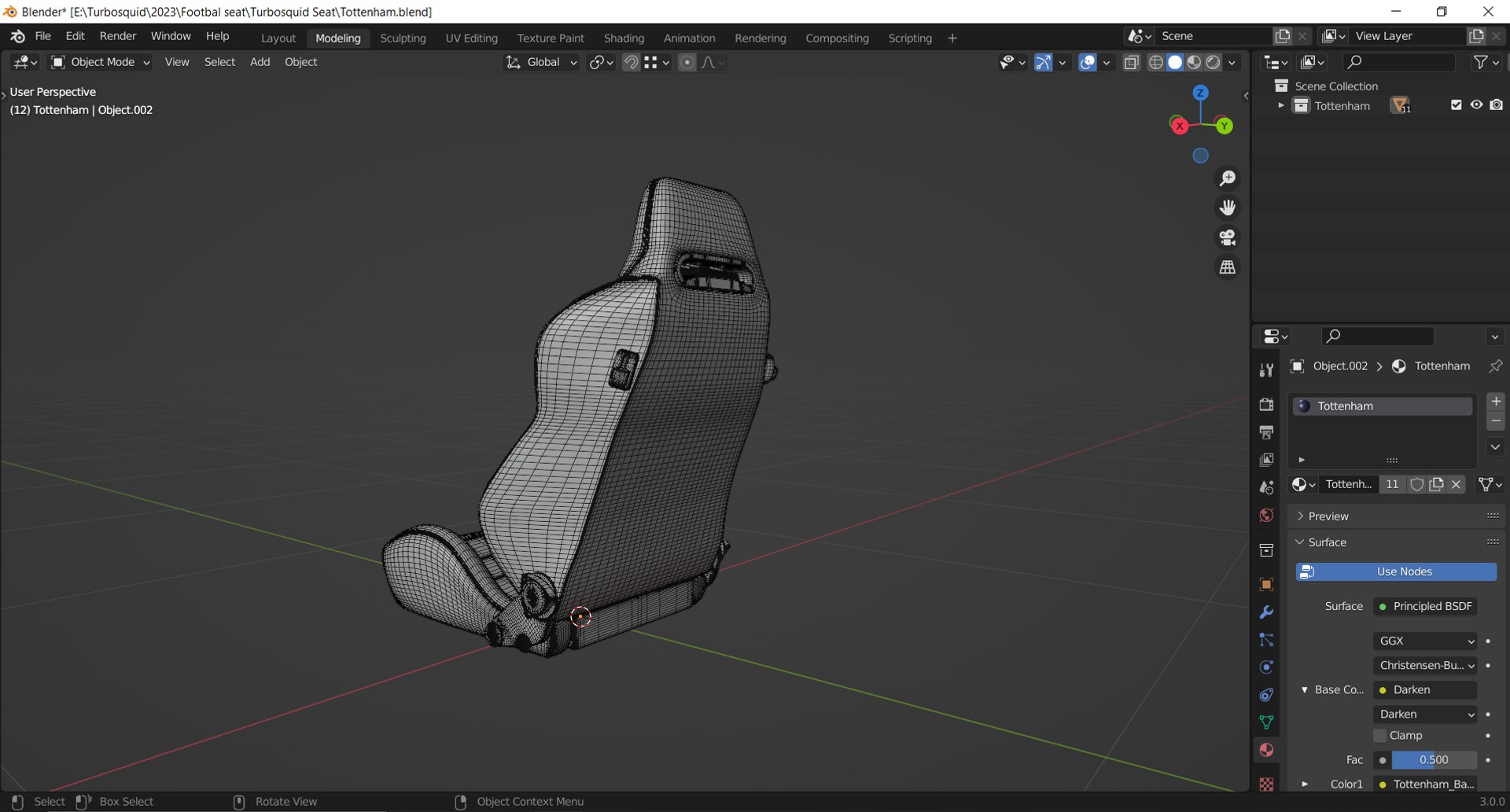Add a new material slot
1510x812 pixels.
pos(1496,401)
